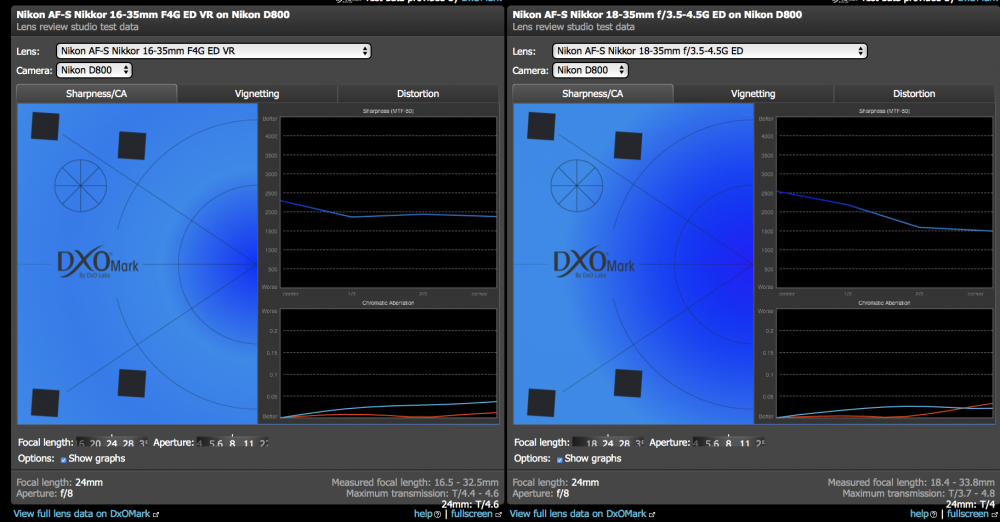Switch to Vignetting tab in 16-35mm panel

point(257,93)
